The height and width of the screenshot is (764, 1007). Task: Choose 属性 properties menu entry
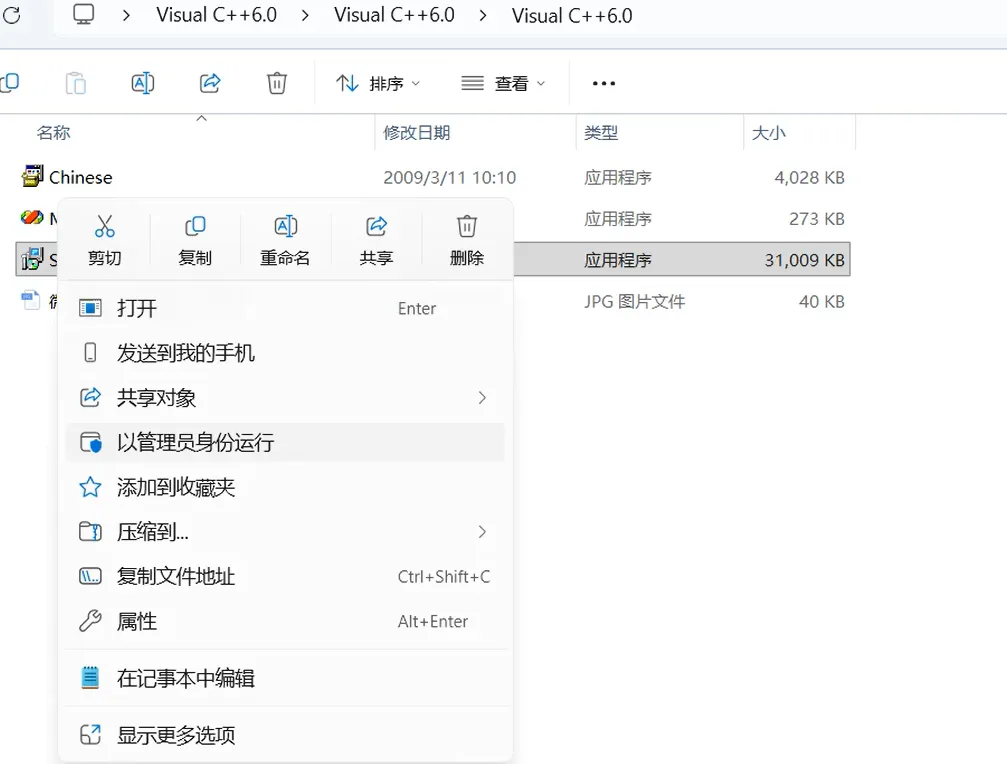pos(285,621)
